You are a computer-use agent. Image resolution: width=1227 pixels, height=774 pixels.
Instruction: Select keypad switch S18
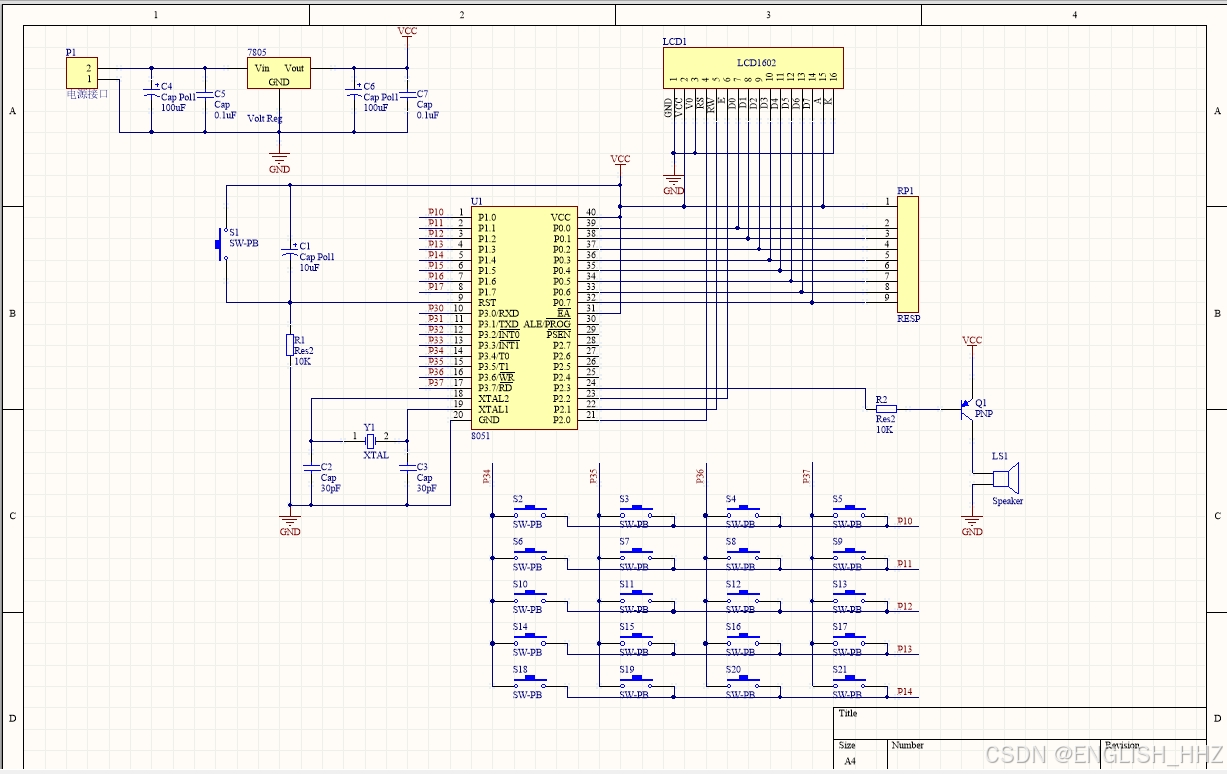tap(529, 683)
